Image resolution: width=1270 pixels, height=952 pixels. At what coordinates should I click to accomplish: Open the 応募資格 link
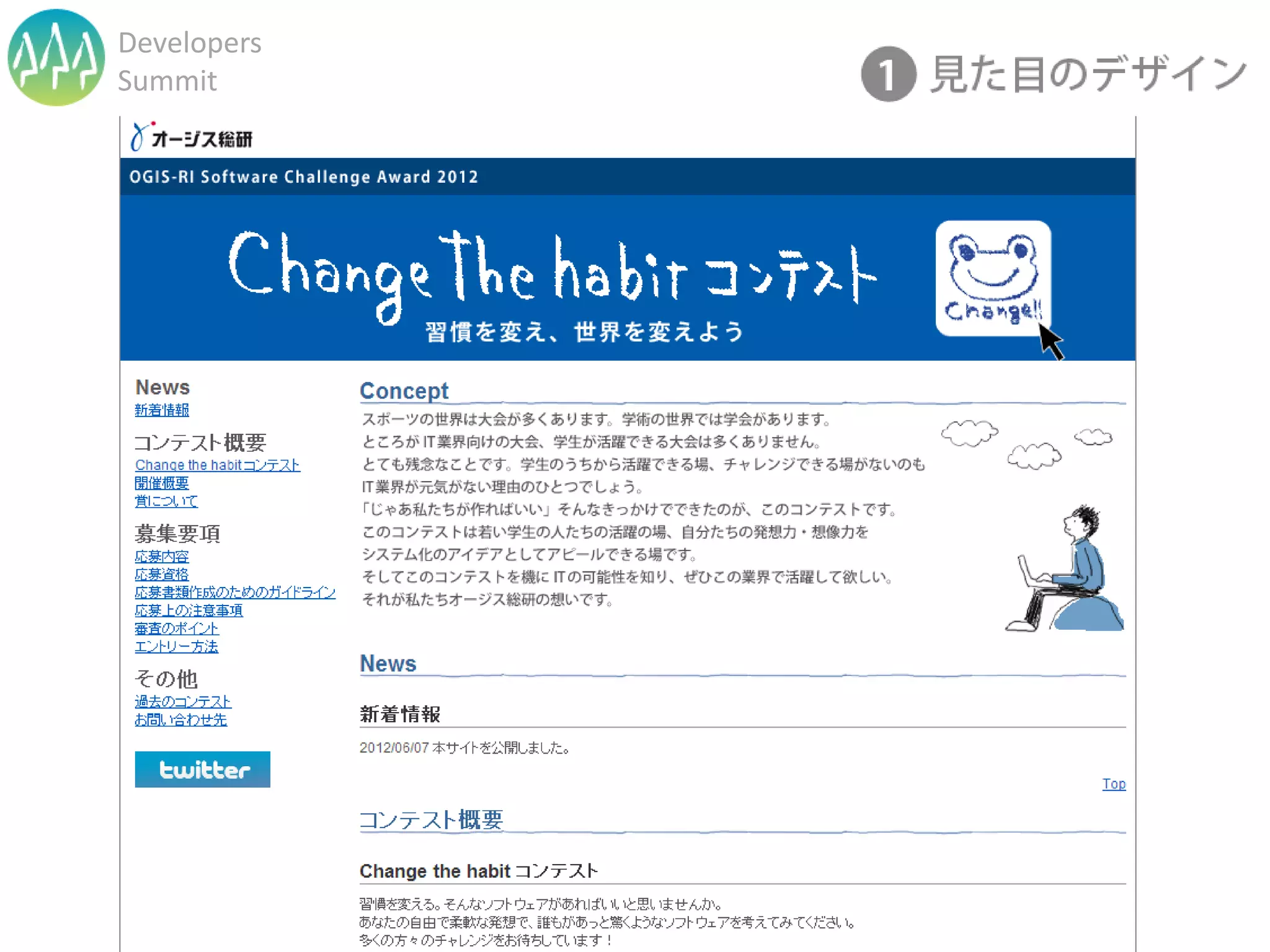point(162,574)
